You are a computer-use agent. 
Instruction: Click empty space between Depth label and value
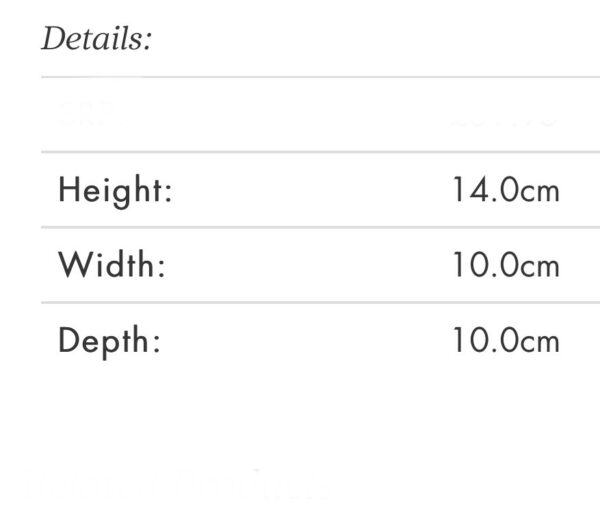click(306, 340)
